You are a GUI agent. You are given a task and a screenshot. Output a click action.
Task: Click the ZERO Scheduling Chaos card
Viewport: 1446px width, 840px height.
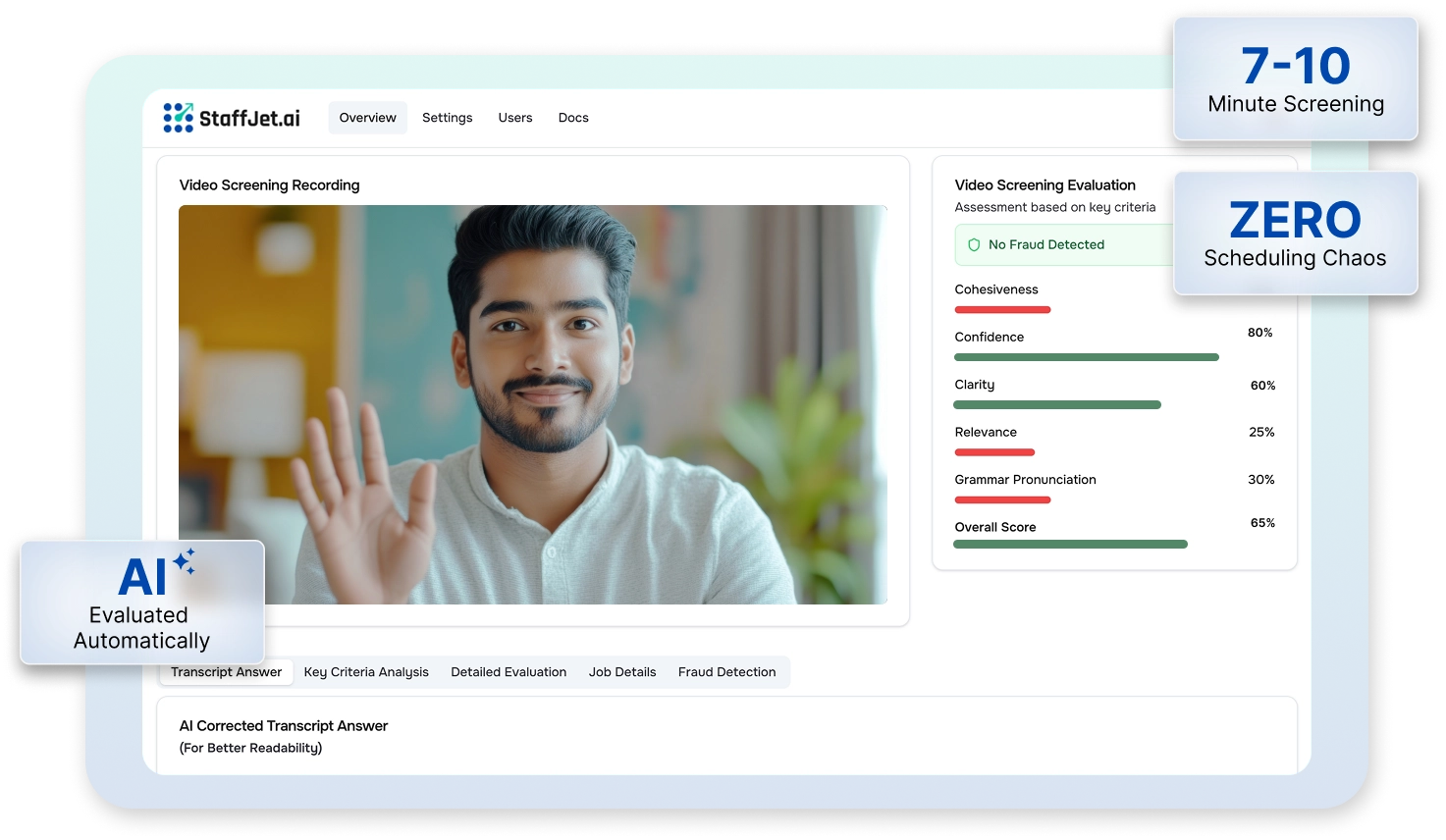click(1295, 234)
